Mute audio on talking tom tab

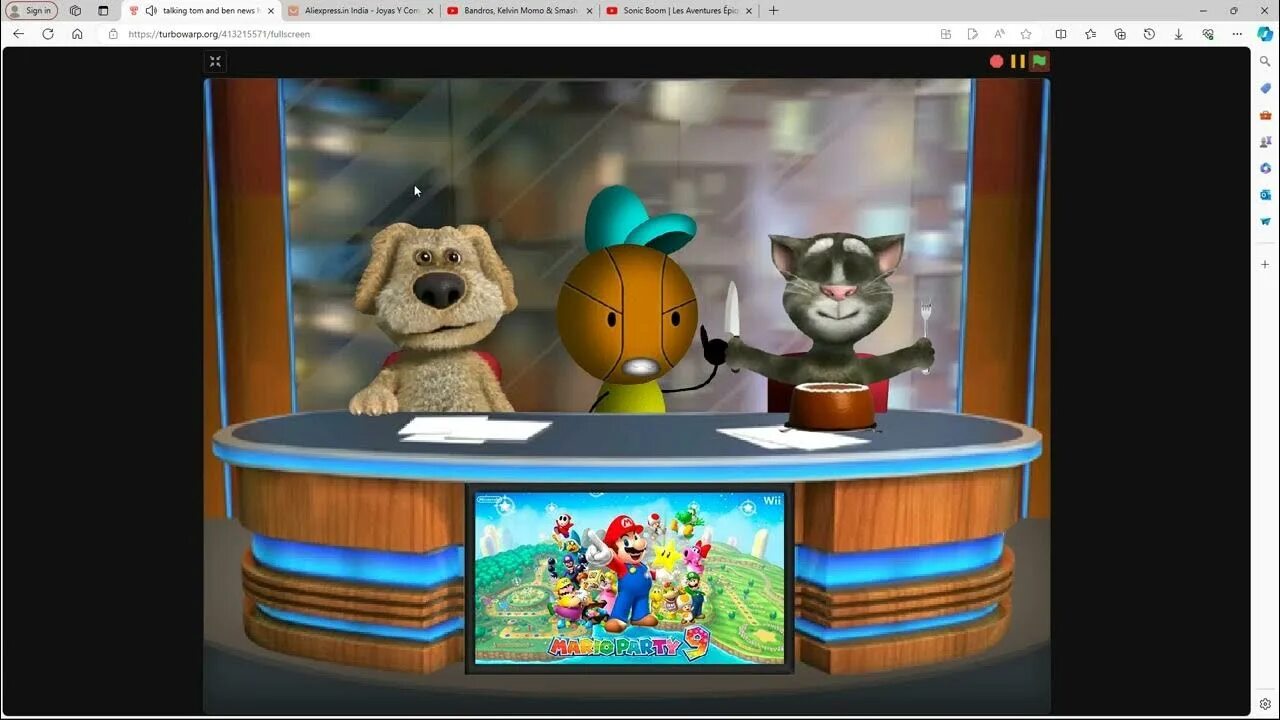(150, 11)
